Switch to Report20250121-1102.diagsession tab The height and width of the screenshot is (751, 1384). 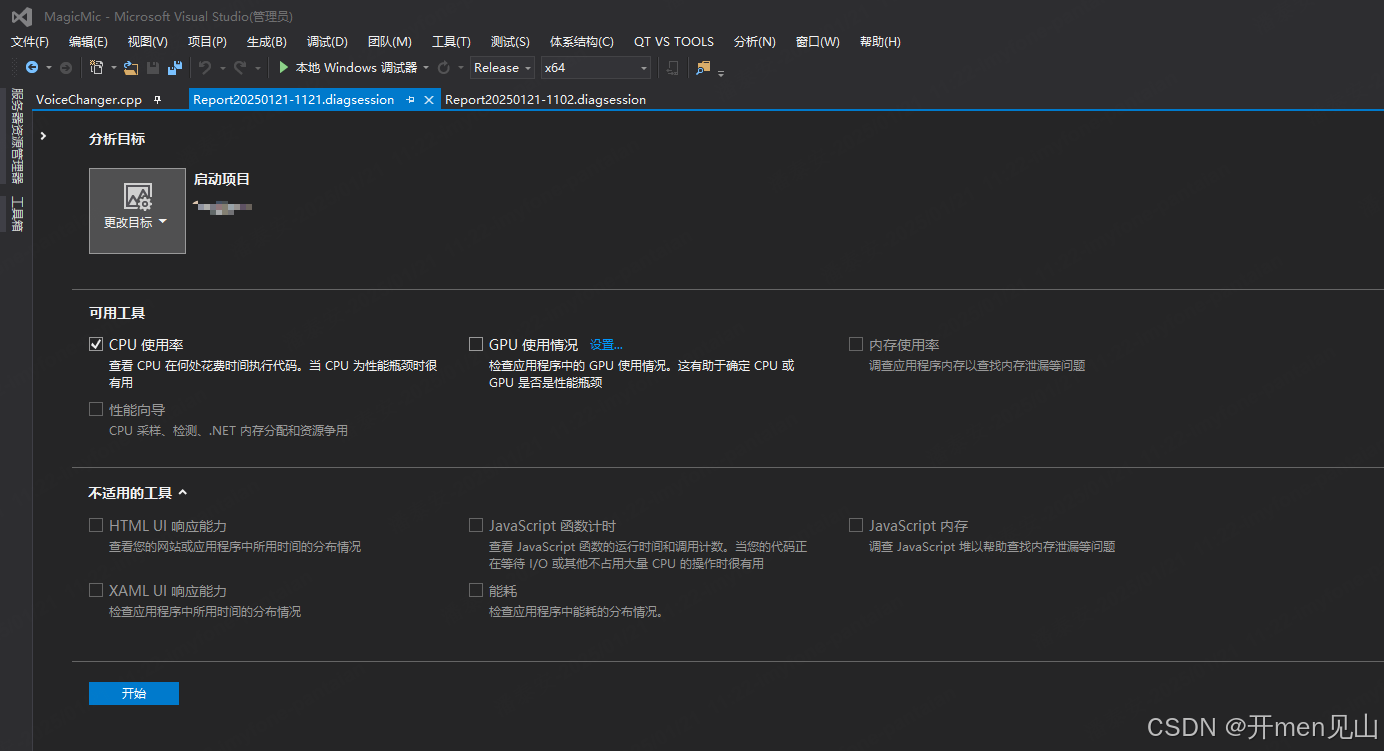(545, 100)
